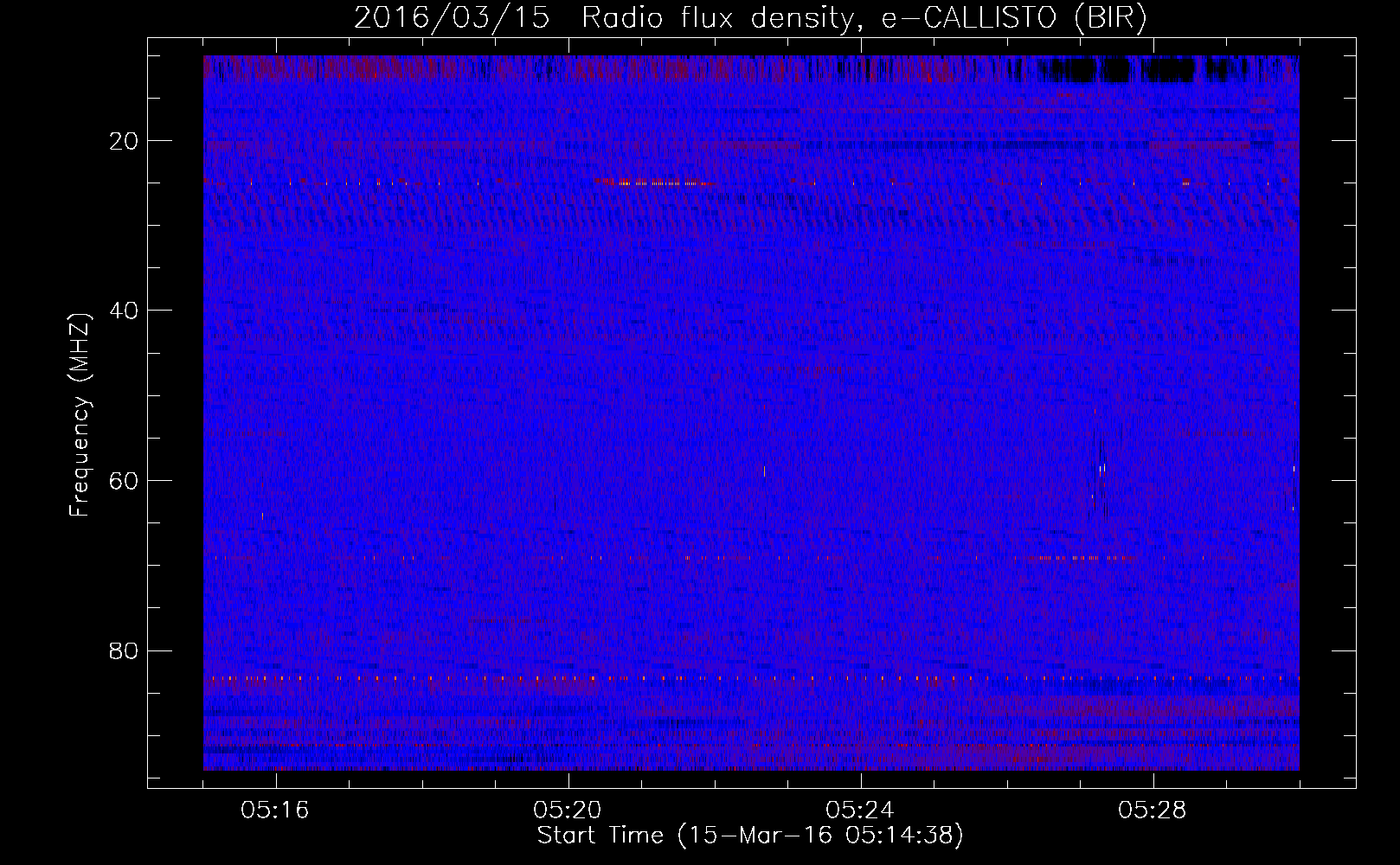Click the 60 frequency tick label
1400x865 pixels.
click(125, 481)
